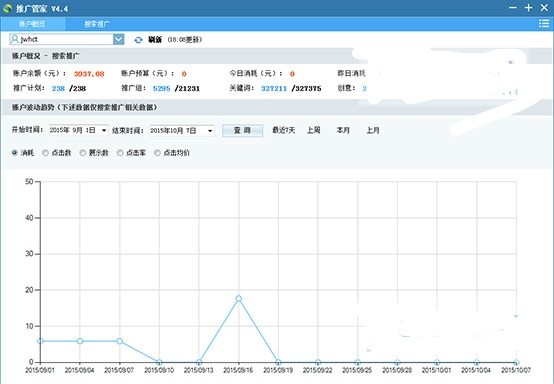This screenshot has height=384, width=554.
Task: Click the account balance value 3937.08
Action: [x=89, y=74]
